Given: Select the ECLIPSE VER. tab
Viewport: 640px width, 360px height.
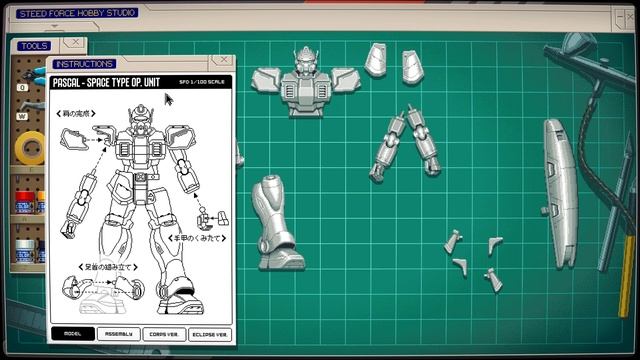Looking at the screenshot, I should coord(210,334).
